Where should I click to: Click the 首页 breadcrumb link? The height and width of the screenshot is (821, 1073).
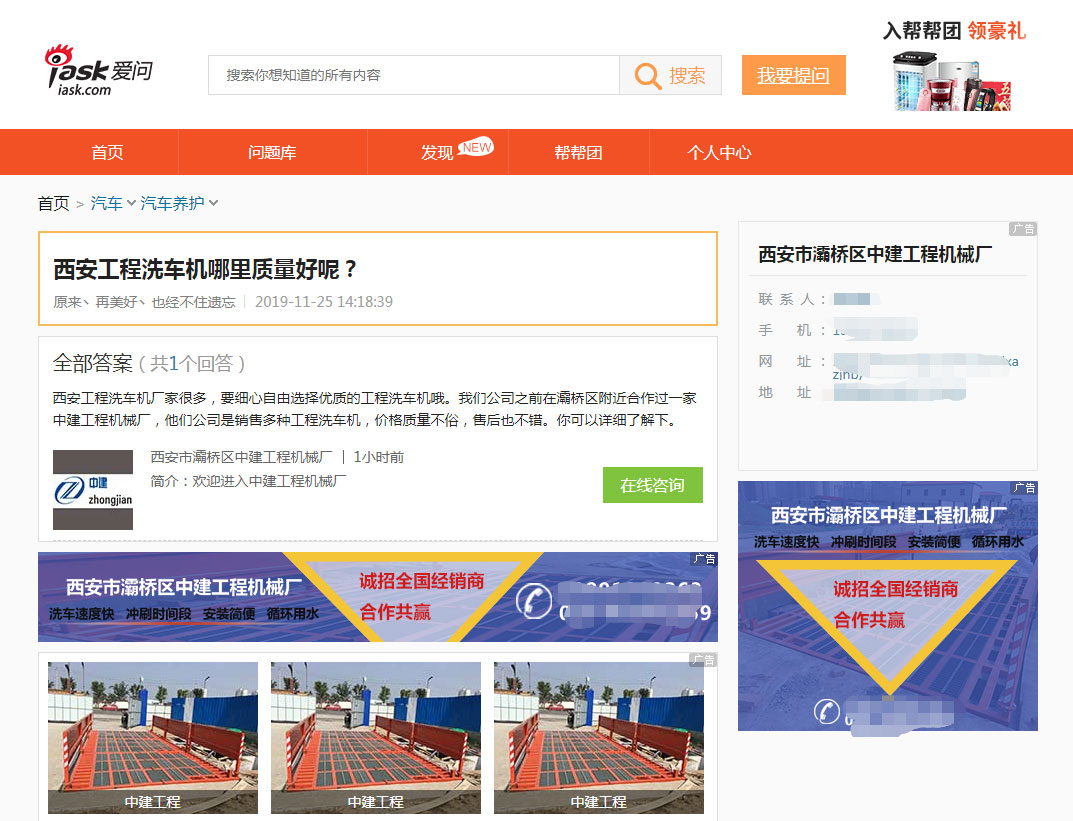[x=53, y=203]
